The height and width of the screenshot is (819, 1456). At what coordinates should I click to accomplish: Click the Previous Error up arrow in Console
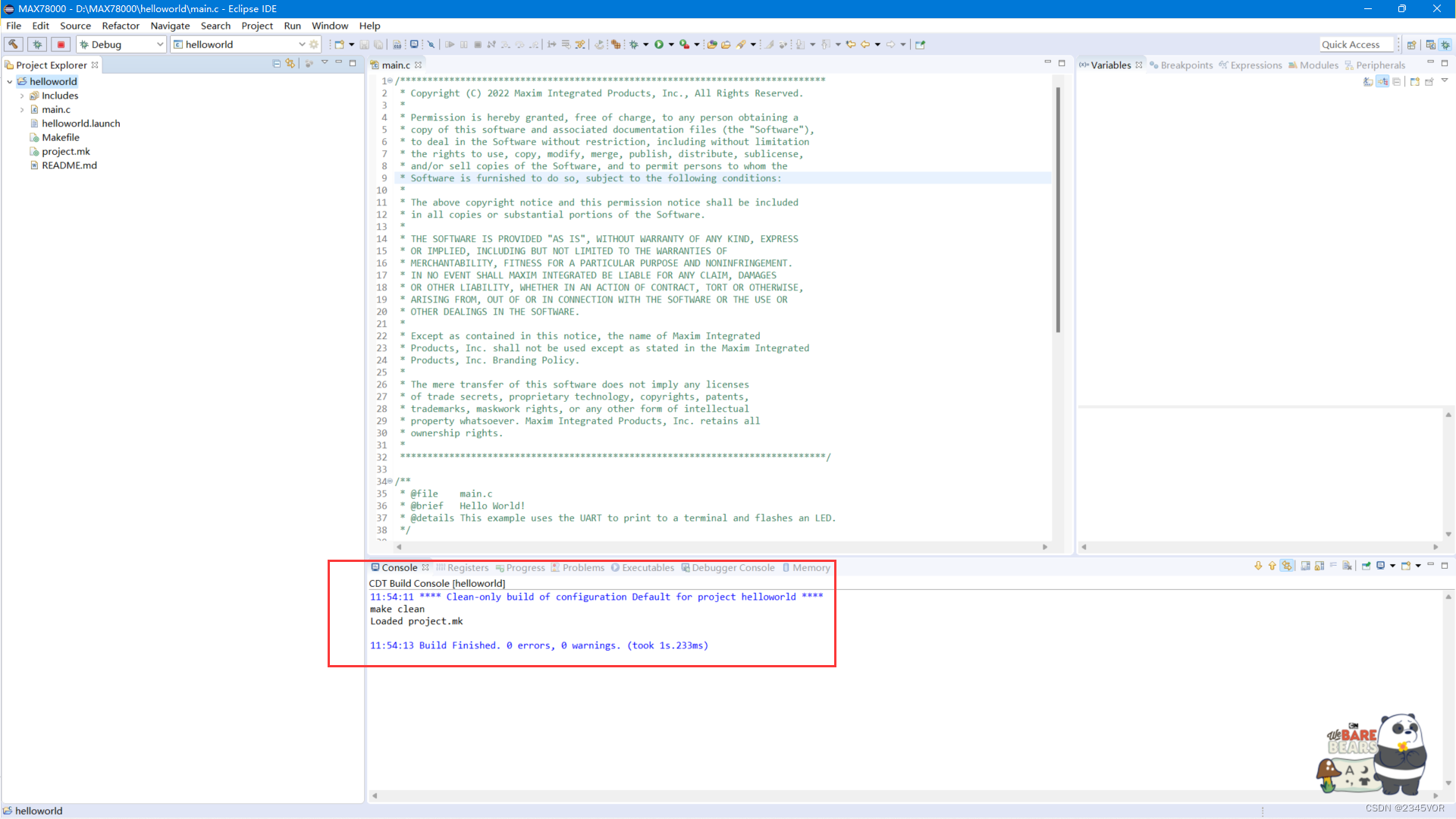(x=1272, y=566)
